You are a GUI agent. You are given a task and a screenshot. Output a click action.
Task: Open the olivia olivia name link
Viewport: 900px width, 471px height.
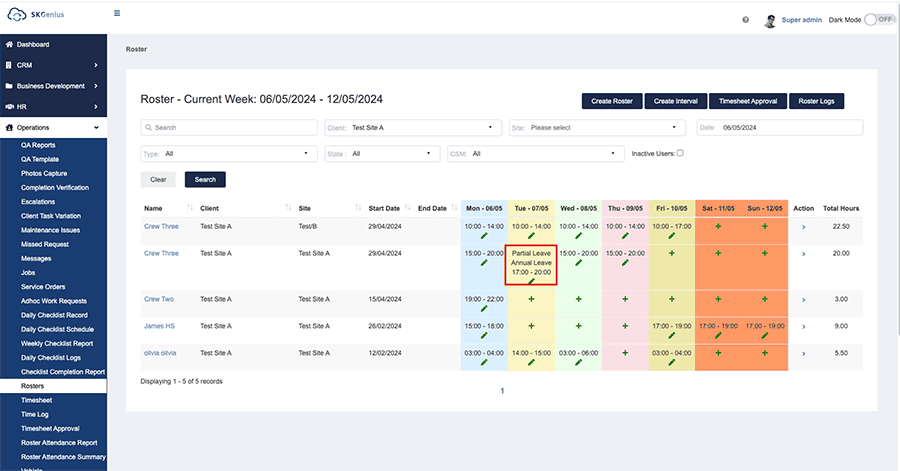click(x=160, y=353)
